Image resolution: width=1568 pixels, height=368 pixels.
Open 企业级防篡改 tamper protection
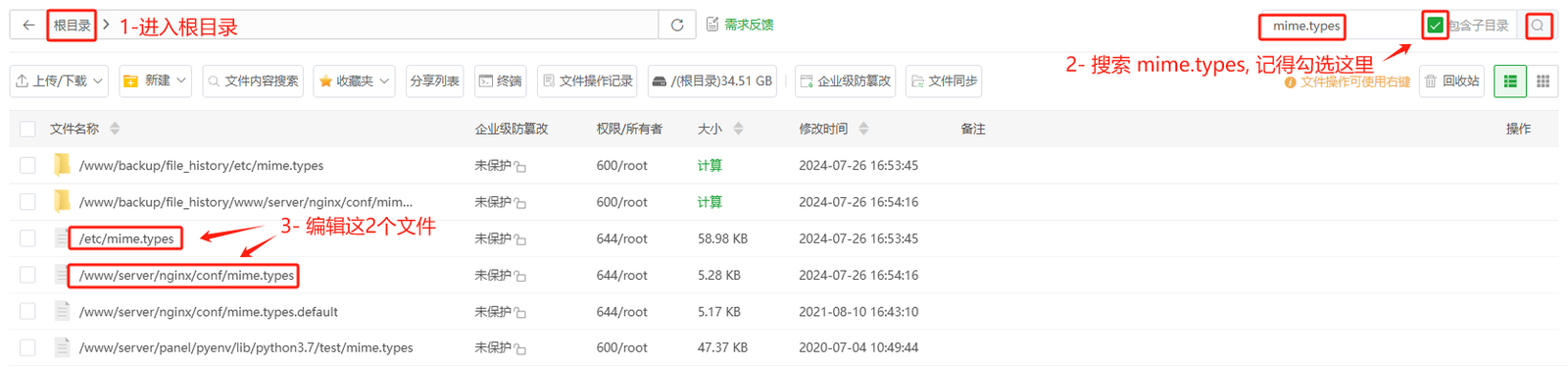click(845, 81)
